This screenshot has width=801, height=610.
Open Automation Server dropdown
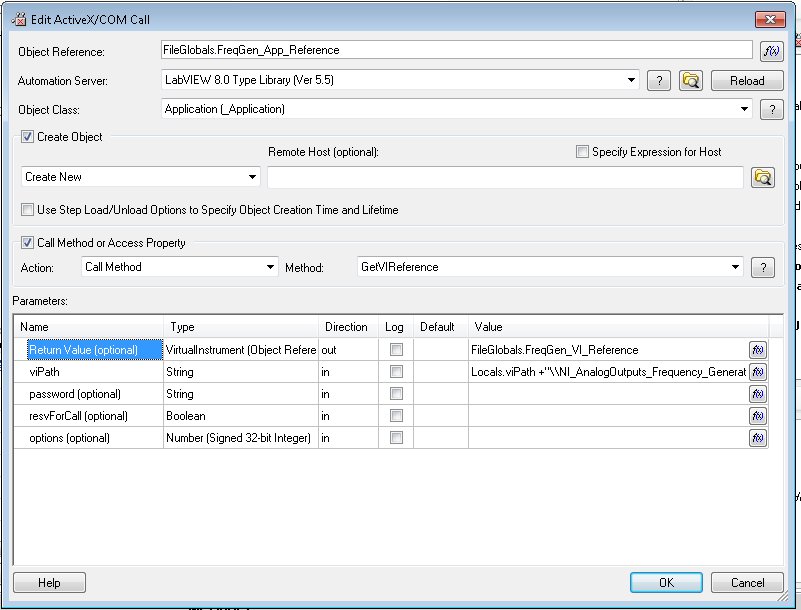point(631,80)
